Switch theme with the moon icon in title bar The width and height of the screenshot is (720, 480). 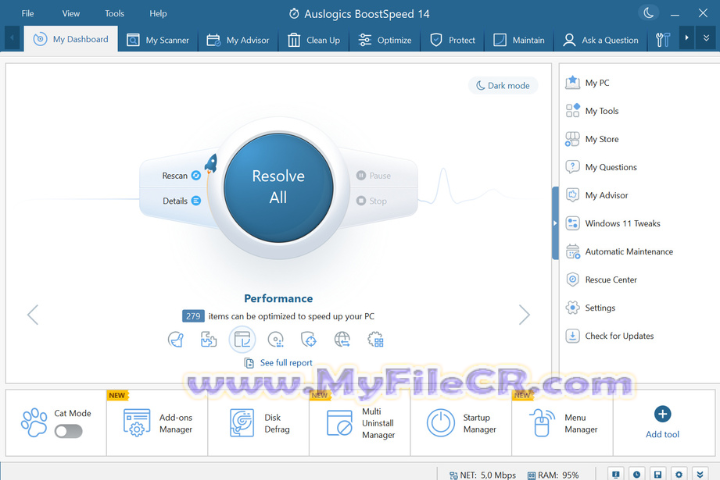[x=648, y=13]
